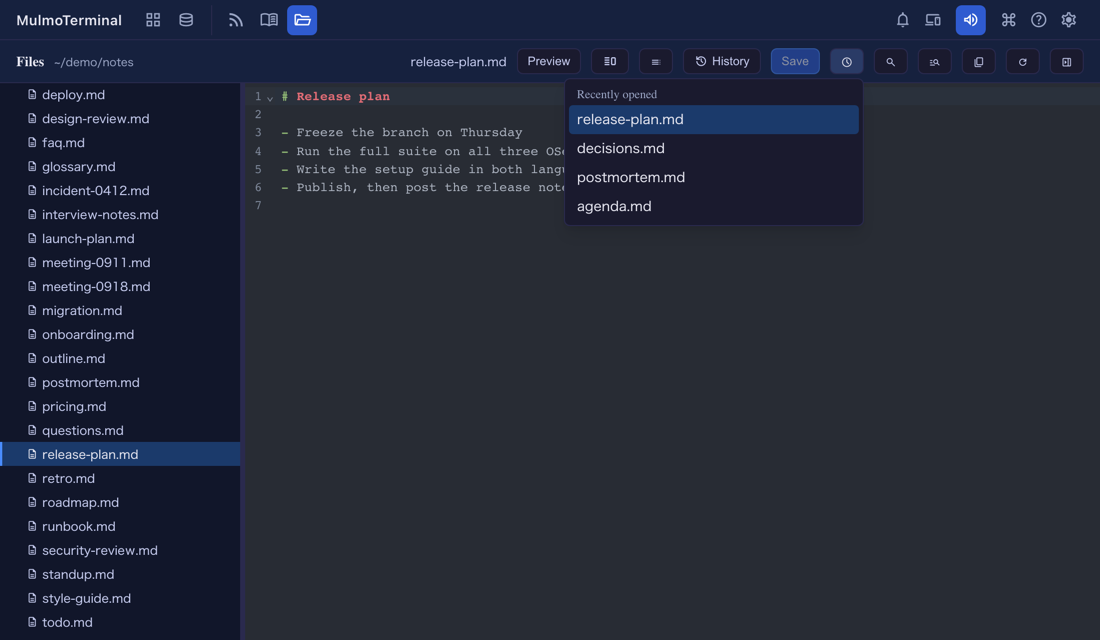Toggle the speaker sound button

point(970,20)
